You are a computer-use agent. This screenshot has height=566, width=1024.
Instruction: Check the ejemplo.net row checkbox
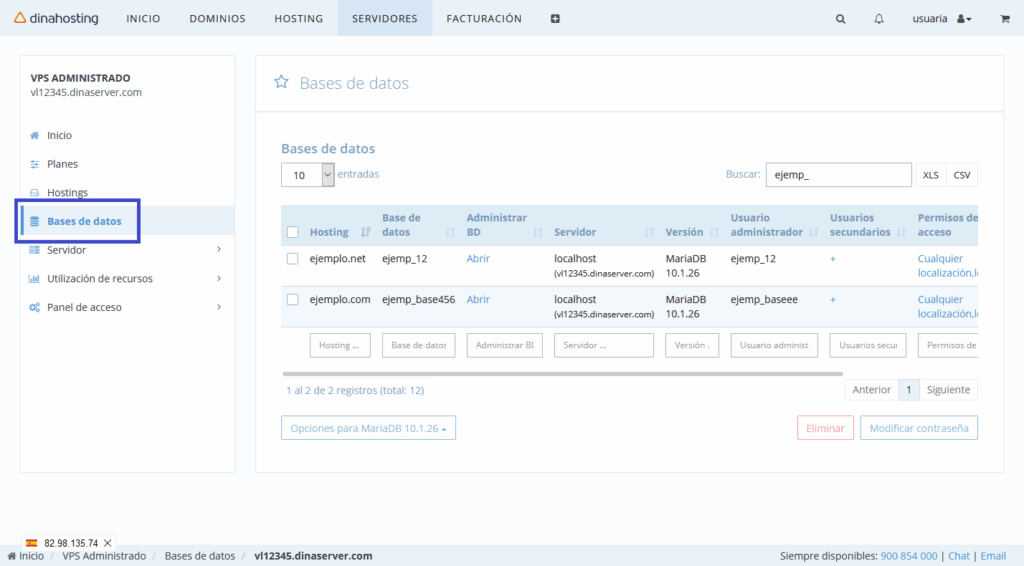pyautogui.click(x=293, y=259)
